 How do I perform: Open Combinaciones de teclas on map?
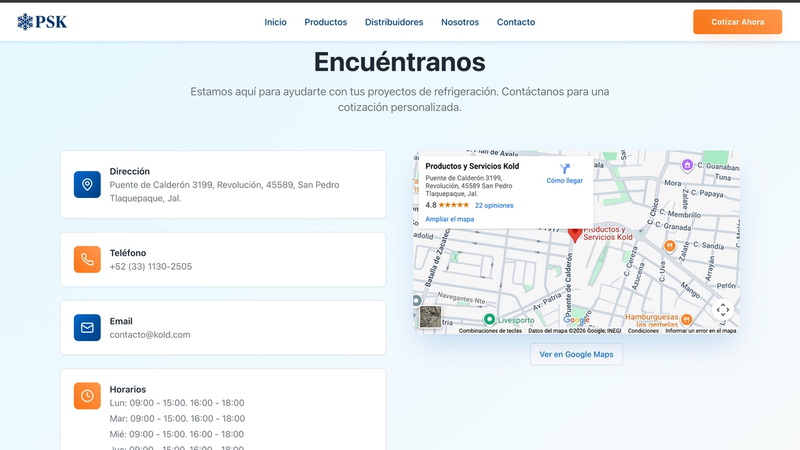pyautogui.click(x=490, y=331)
